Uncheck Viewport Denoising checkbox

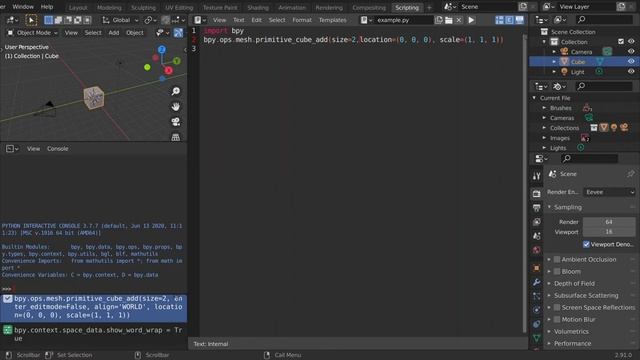click(586, 244)
